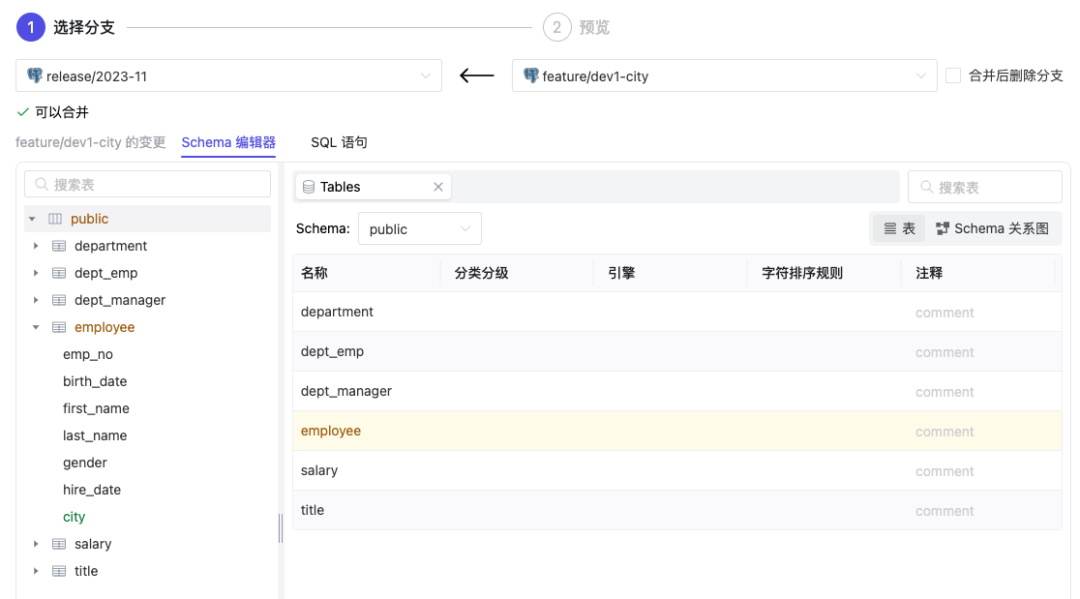Click 注释 column header

pyautogui.click(x=928, y=273)
